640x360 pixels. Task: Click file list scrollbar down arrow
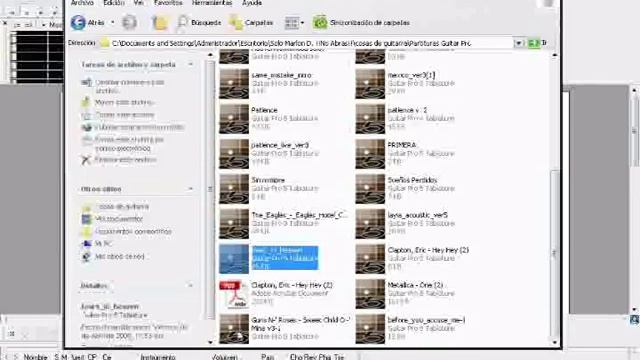pyautogui.click(x=554, y=342)
